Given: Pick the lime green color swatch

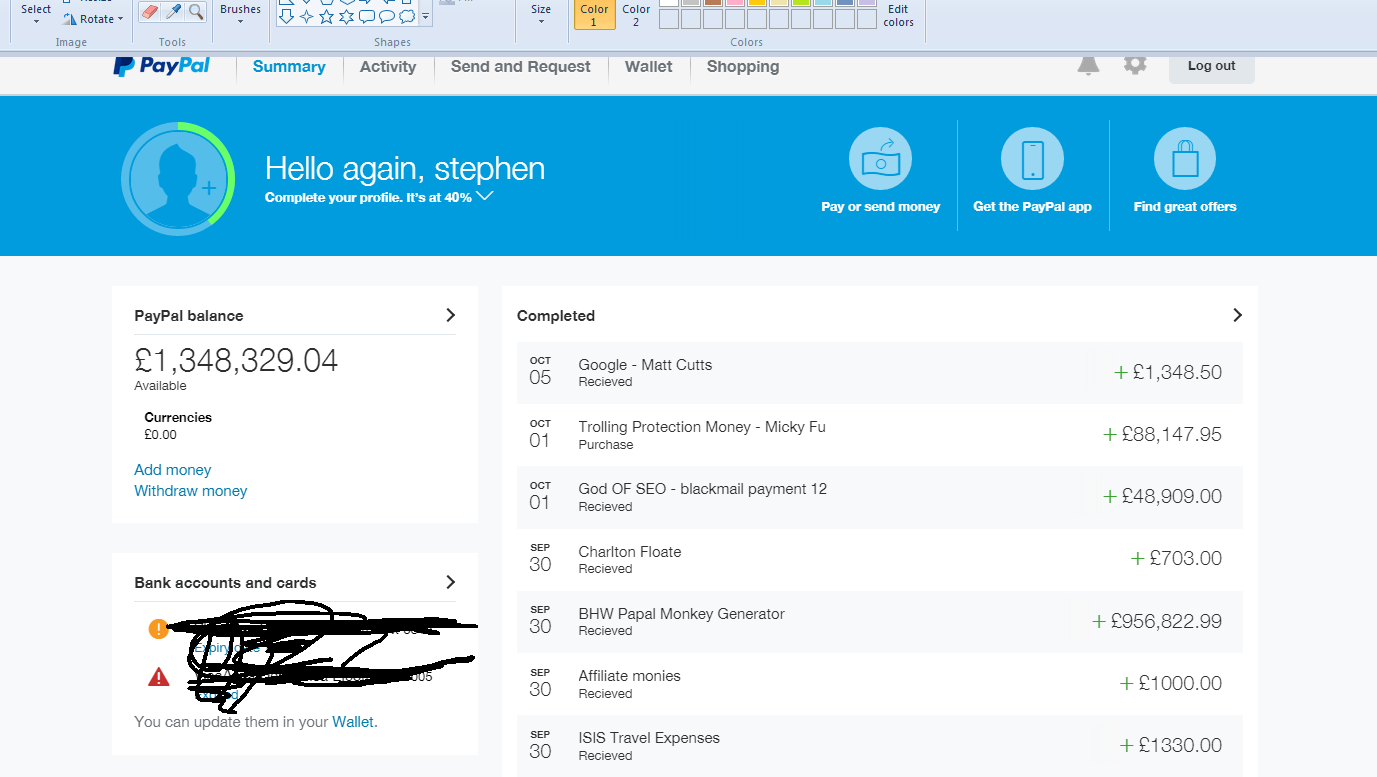Looking at the screenshot, I should 801,2.
